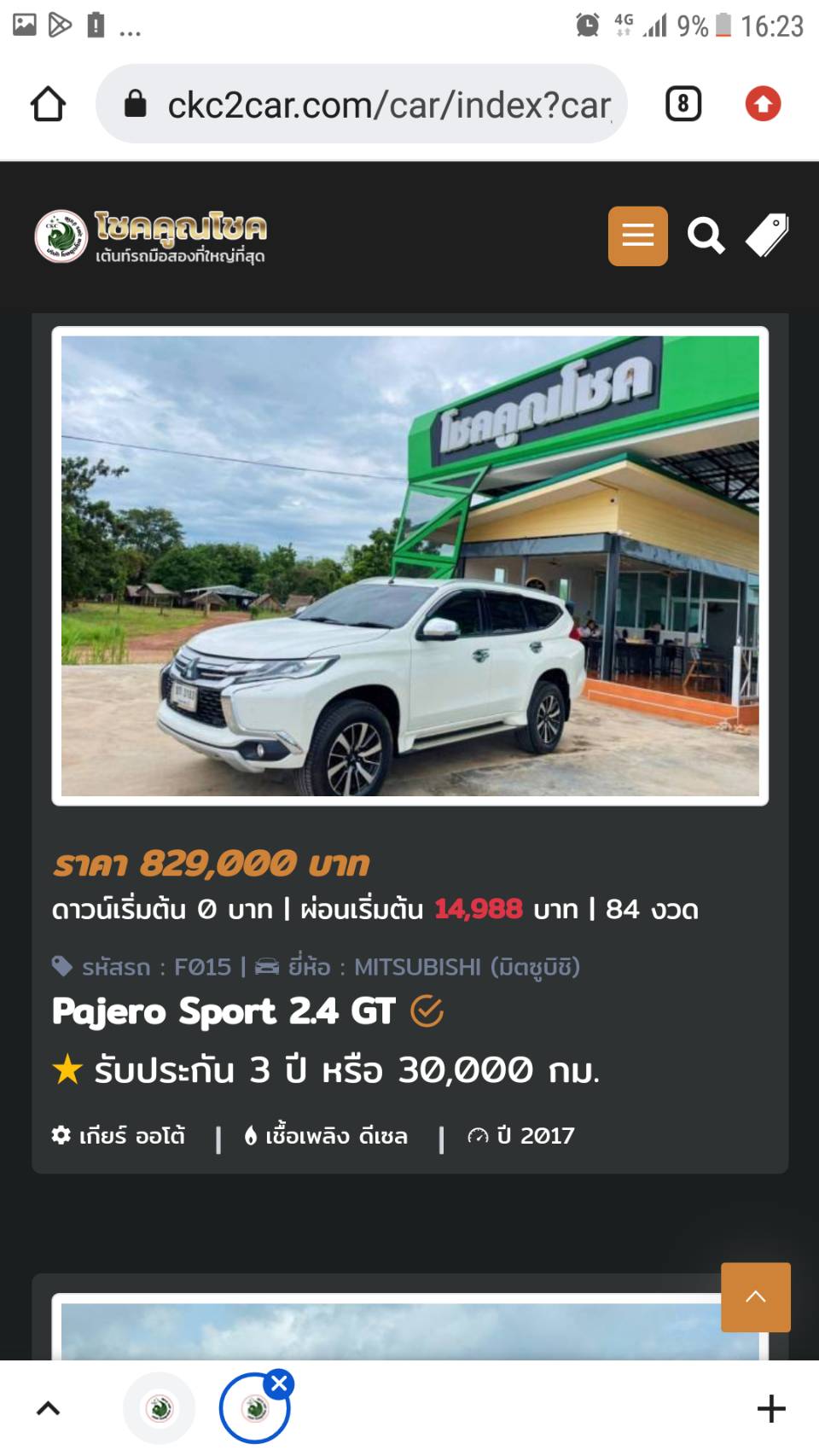Select the currently active tab thumbnail
819x1456 pixels.
pyautogui.click(x=254, y=1408)
